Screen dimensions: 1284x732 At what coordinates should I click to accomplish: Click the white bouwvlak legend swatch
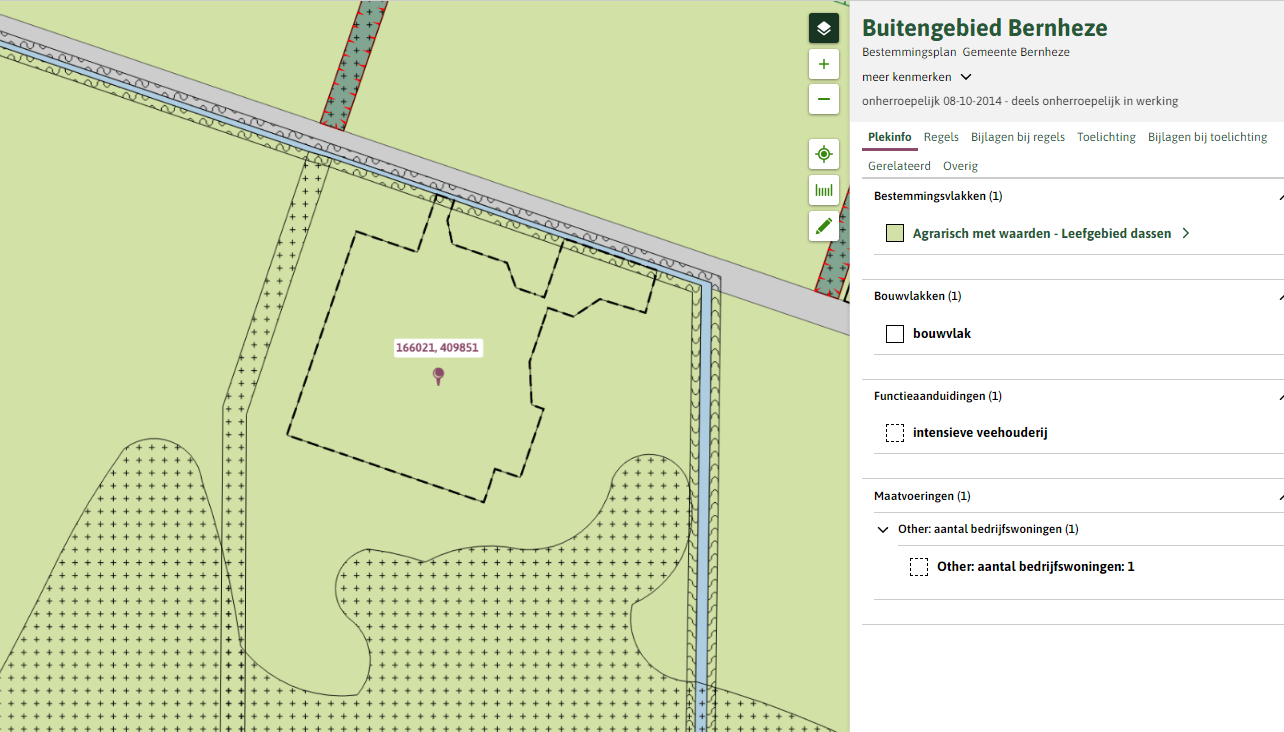895,334
